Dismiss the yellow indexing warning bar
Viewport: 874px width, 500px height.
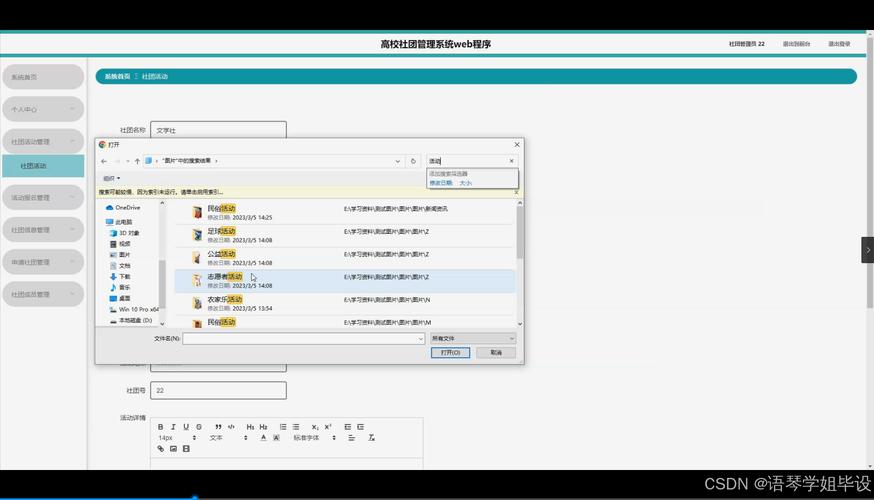pyautogui.click(x=516, y=192)
